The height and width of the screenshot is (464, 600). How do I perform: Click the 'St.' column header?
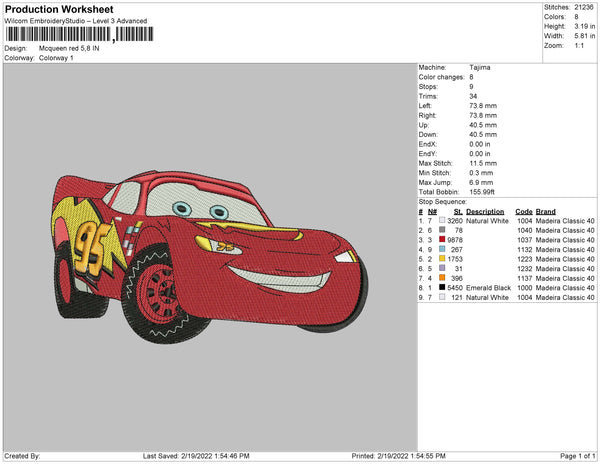click(458, 212)
